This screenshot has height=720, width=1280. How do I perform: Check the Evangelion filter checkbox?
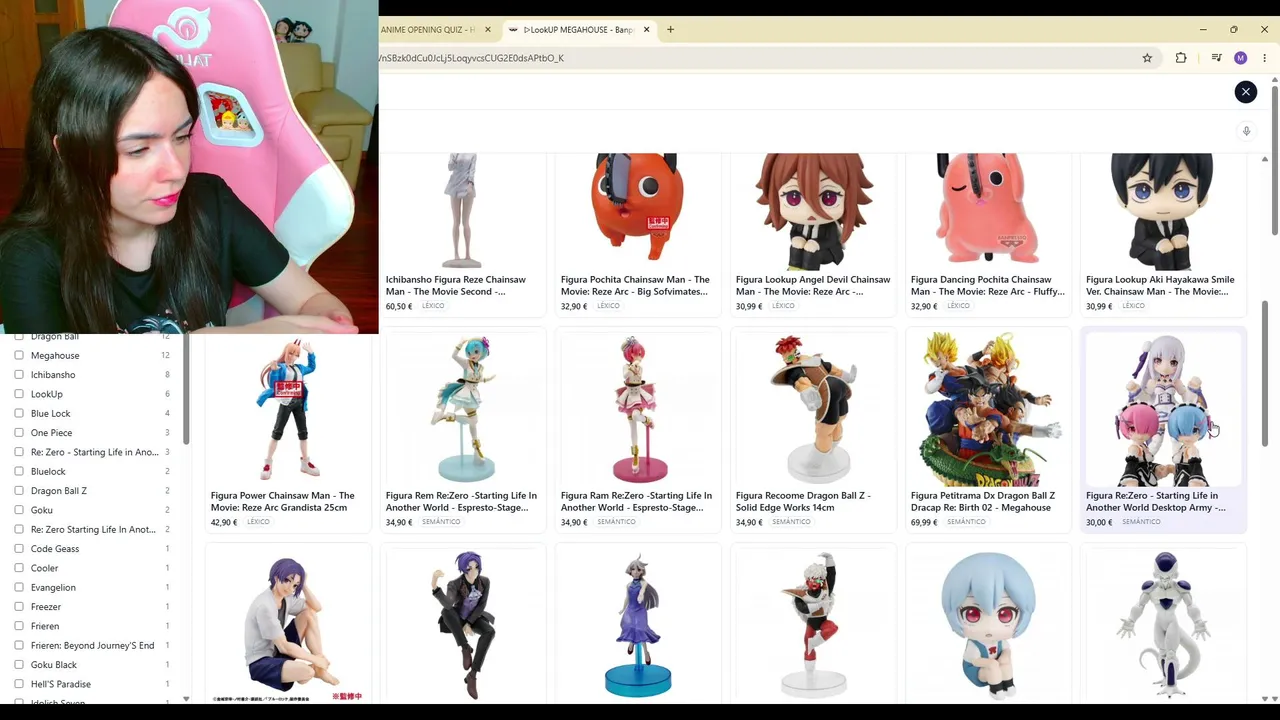(x=19, y=587)
